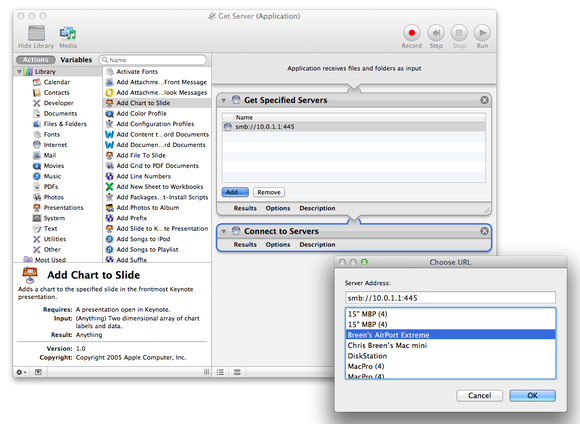The width and height of the screenshot is (580, 424).
Task: Choose Add Grid to PDF Documents action
Action: tap(157, 166)
